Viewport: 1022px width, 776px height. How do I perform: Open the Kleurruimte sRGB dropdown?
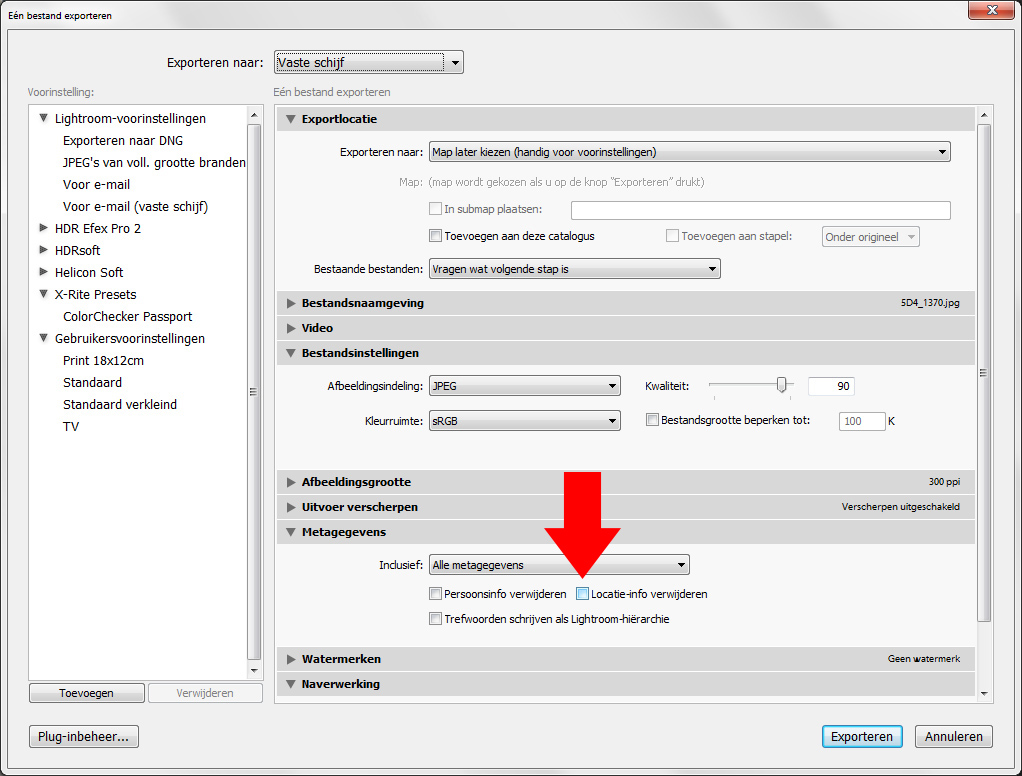(x=524, y=421)
